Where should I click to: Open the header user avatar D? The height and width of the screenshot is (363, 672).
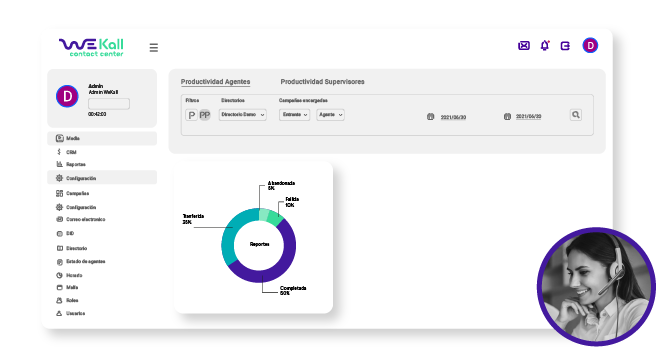click(590, 45)
